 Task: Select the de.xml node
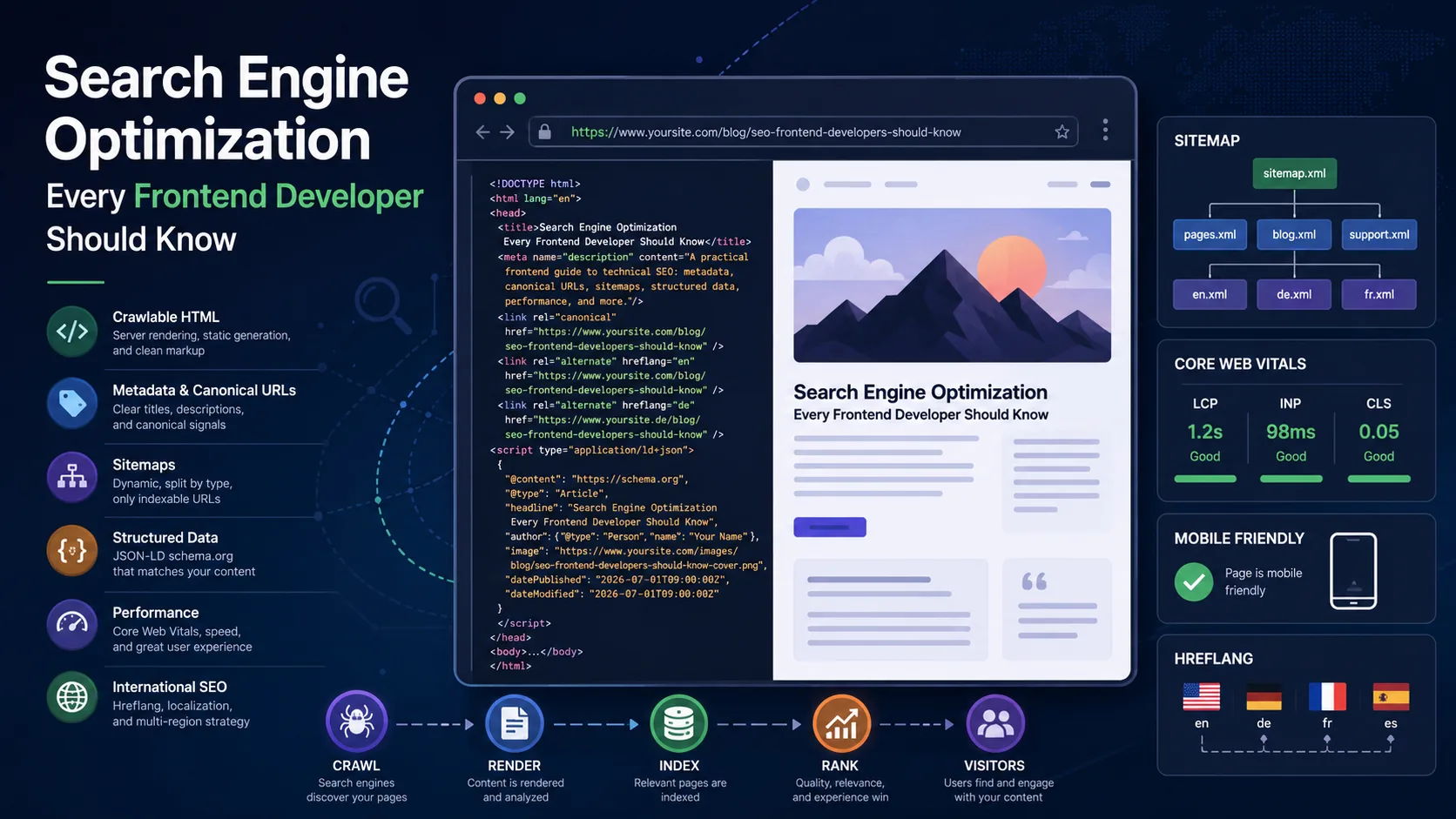1294,294
